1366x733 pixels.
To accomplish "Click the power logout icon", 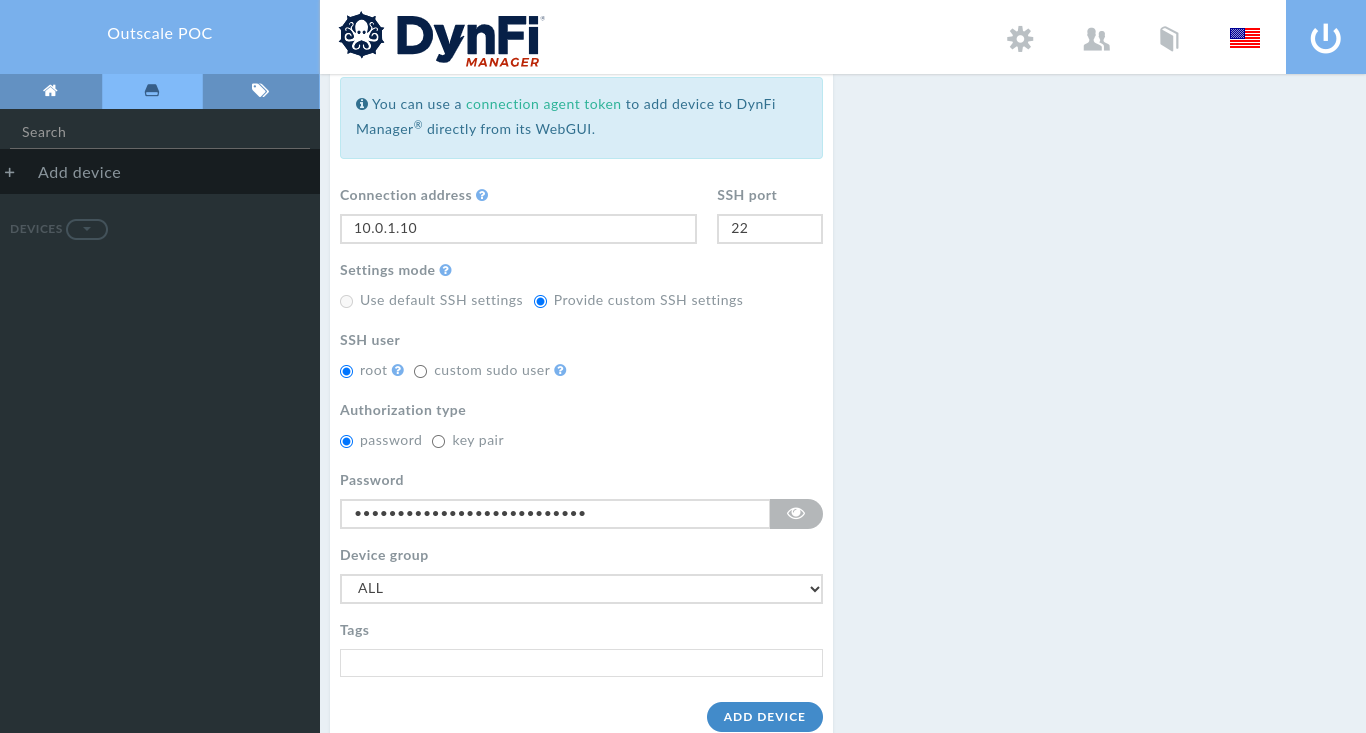I will coord(1326,38).
